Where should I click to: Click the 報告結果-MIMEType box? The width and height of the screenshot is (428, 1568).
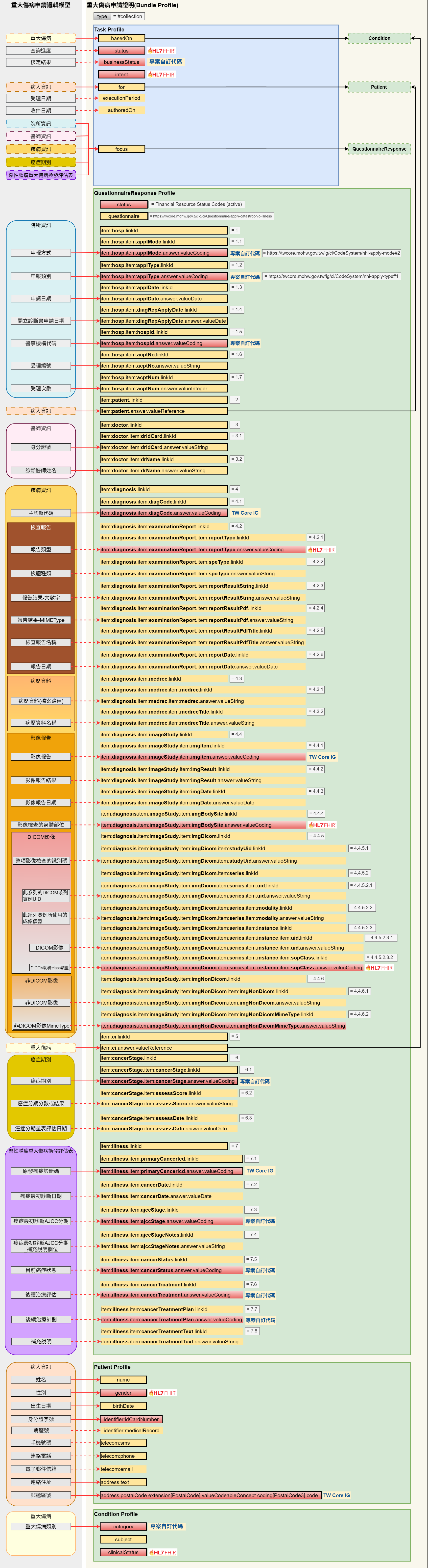pos(41,620)
